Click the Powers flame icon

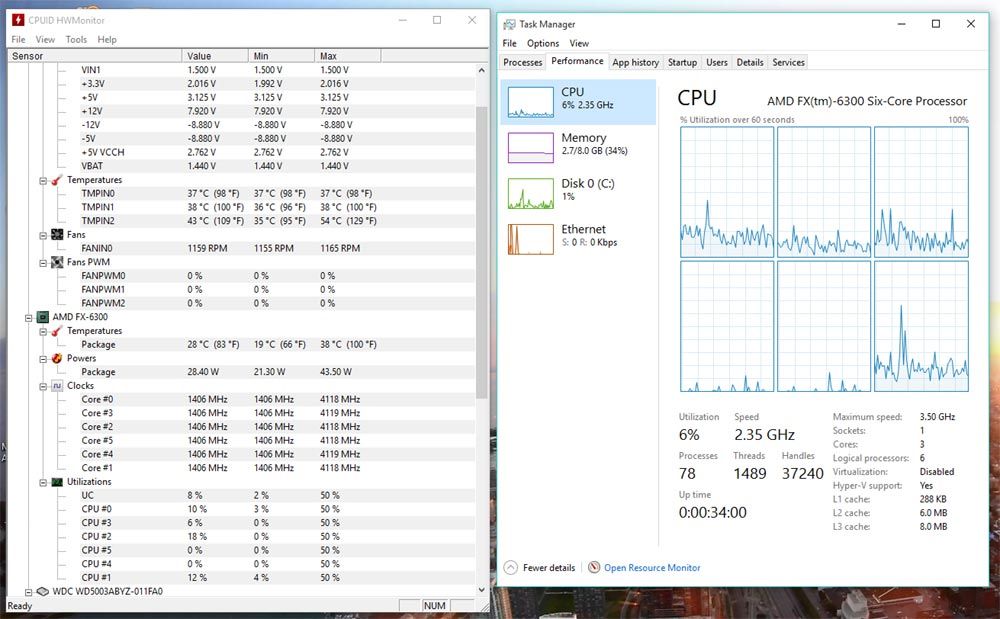[x=57, y=358]
